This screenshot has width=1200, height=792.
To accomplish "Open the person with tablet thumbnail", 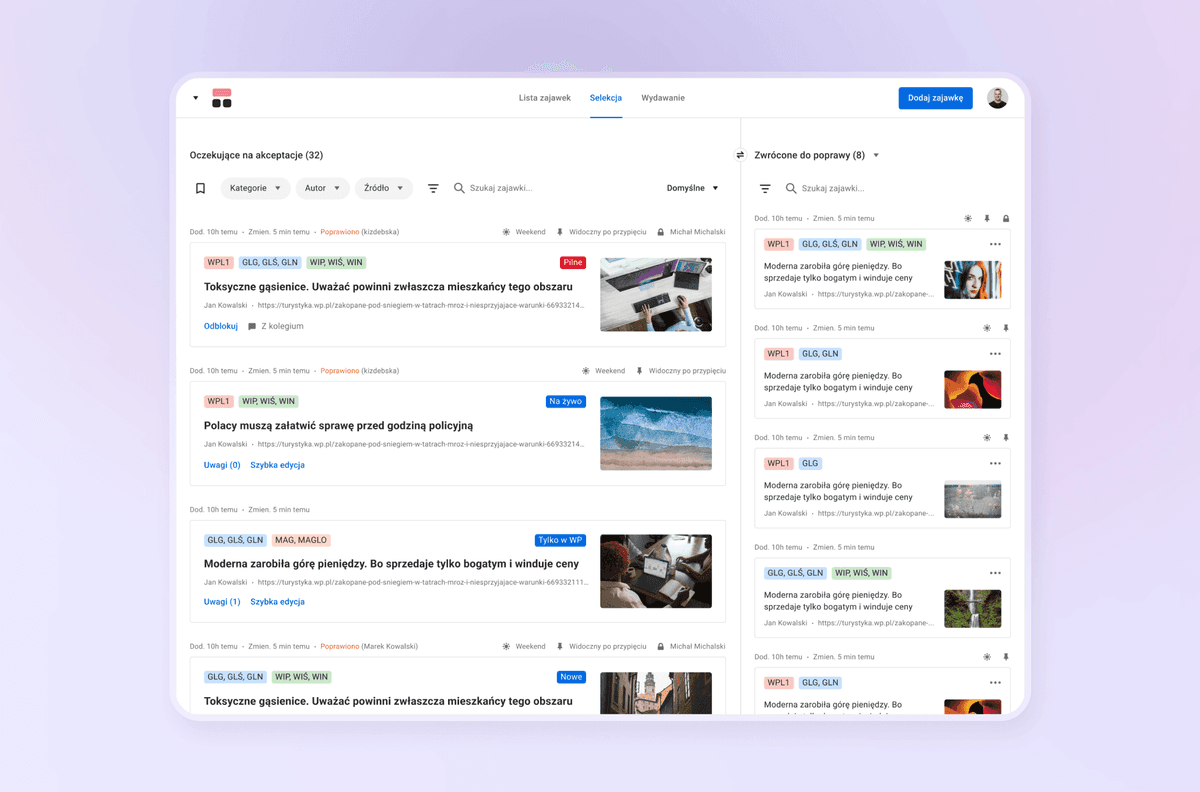I will tap(656, 571).
